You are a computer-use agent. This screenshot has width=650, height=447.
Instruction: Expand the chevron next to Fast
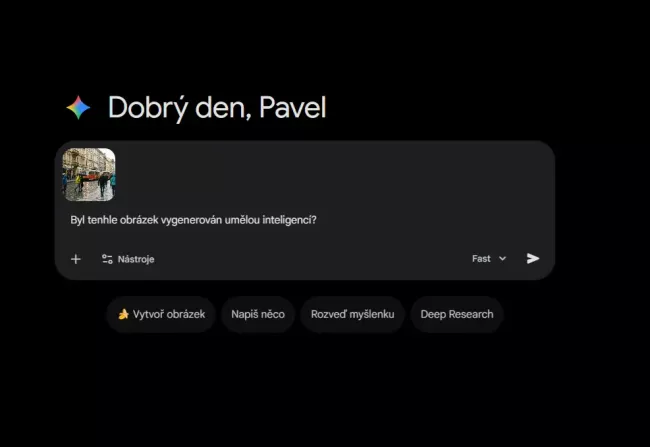click(502, 259)
